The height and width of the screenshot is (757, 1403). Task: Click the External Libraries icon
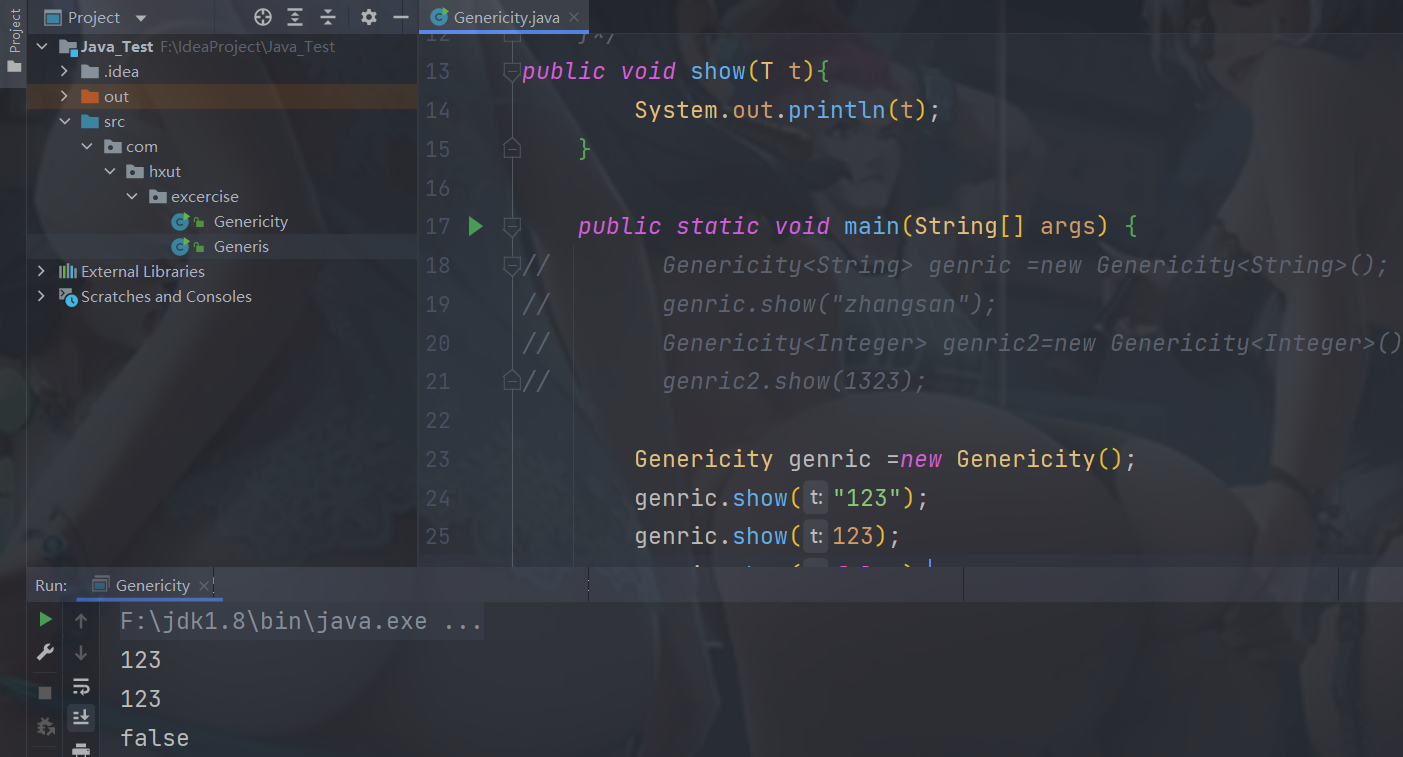(x=68, y=272)
